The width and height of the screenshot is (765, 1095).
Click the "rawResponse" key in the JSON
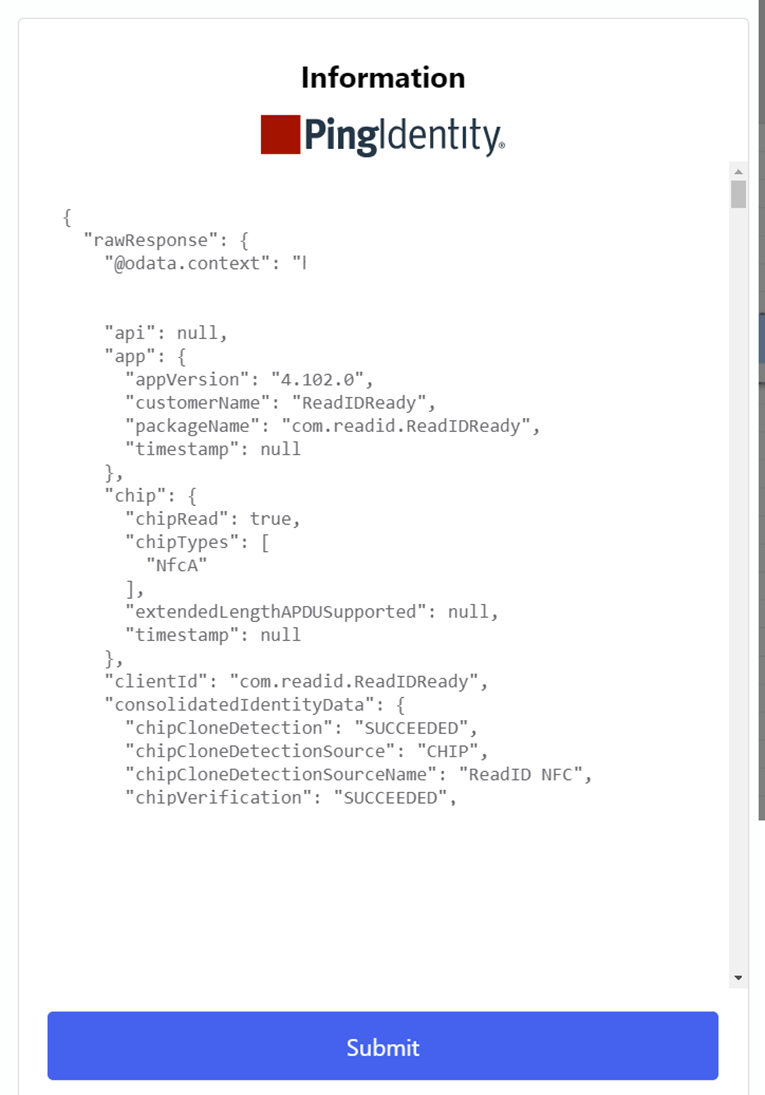coord(146,240)
